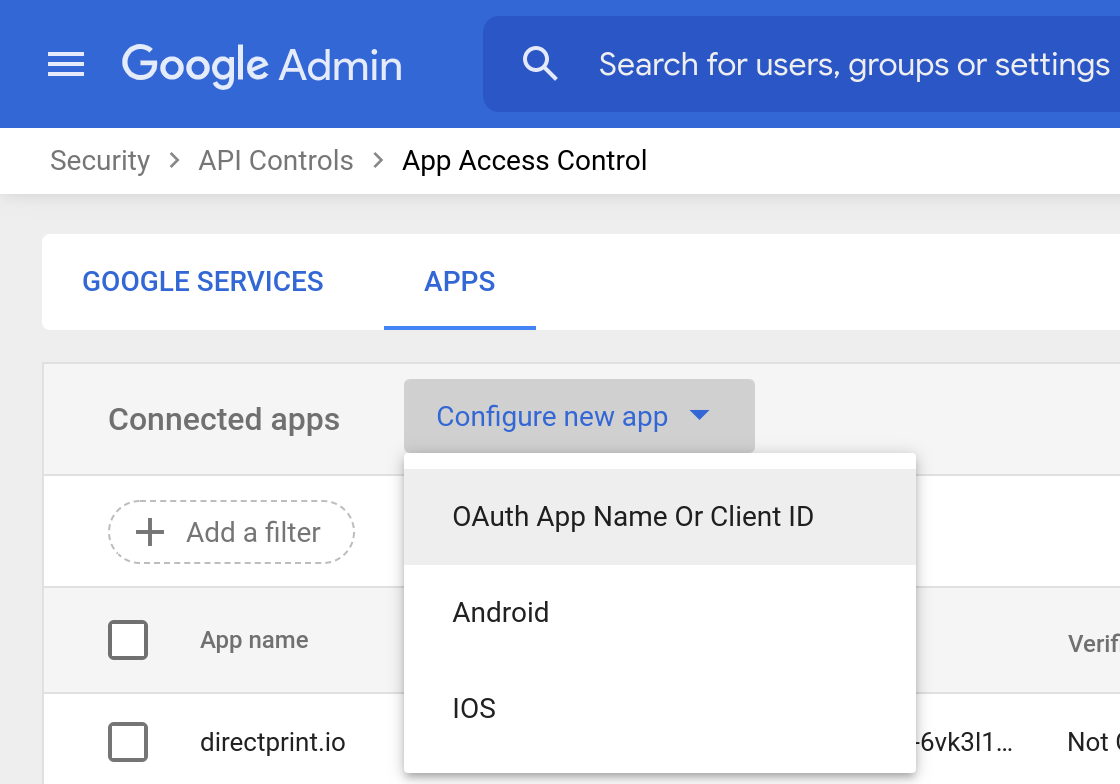Viewport: 1120px width, 784px height.
Task: Toggle the select-all checkbox in header
Action: point(128,640)
